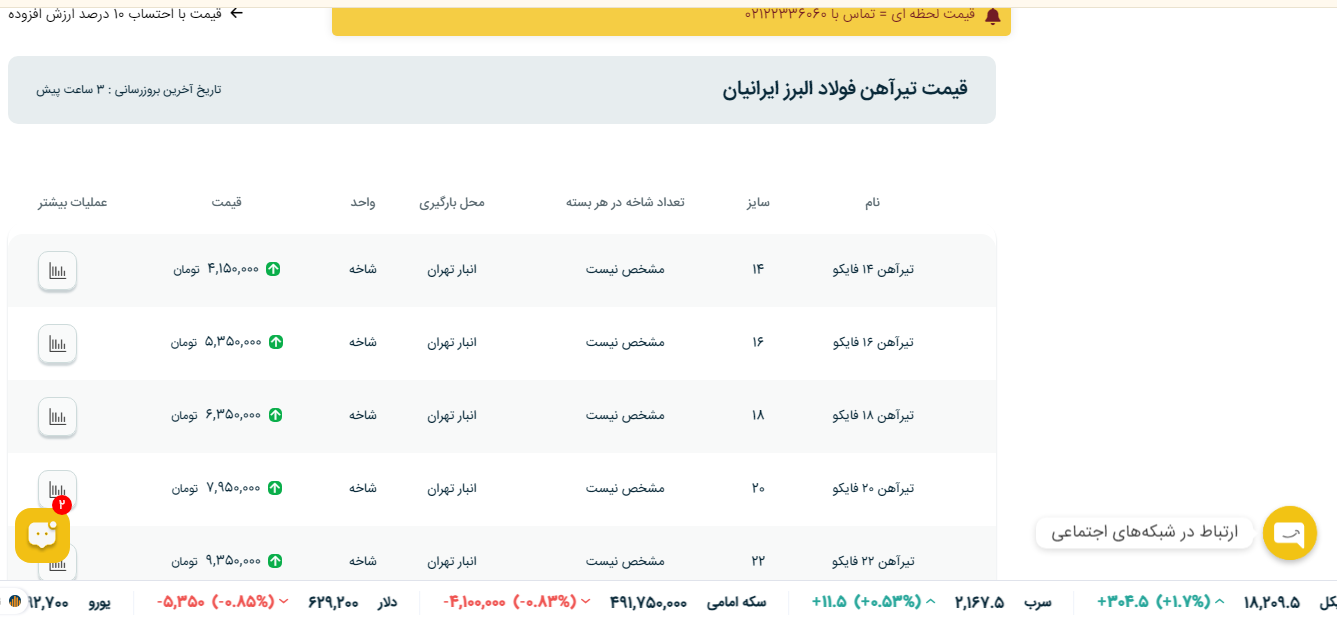Expand the سرب ticker green up chevron

click(931, 602)
